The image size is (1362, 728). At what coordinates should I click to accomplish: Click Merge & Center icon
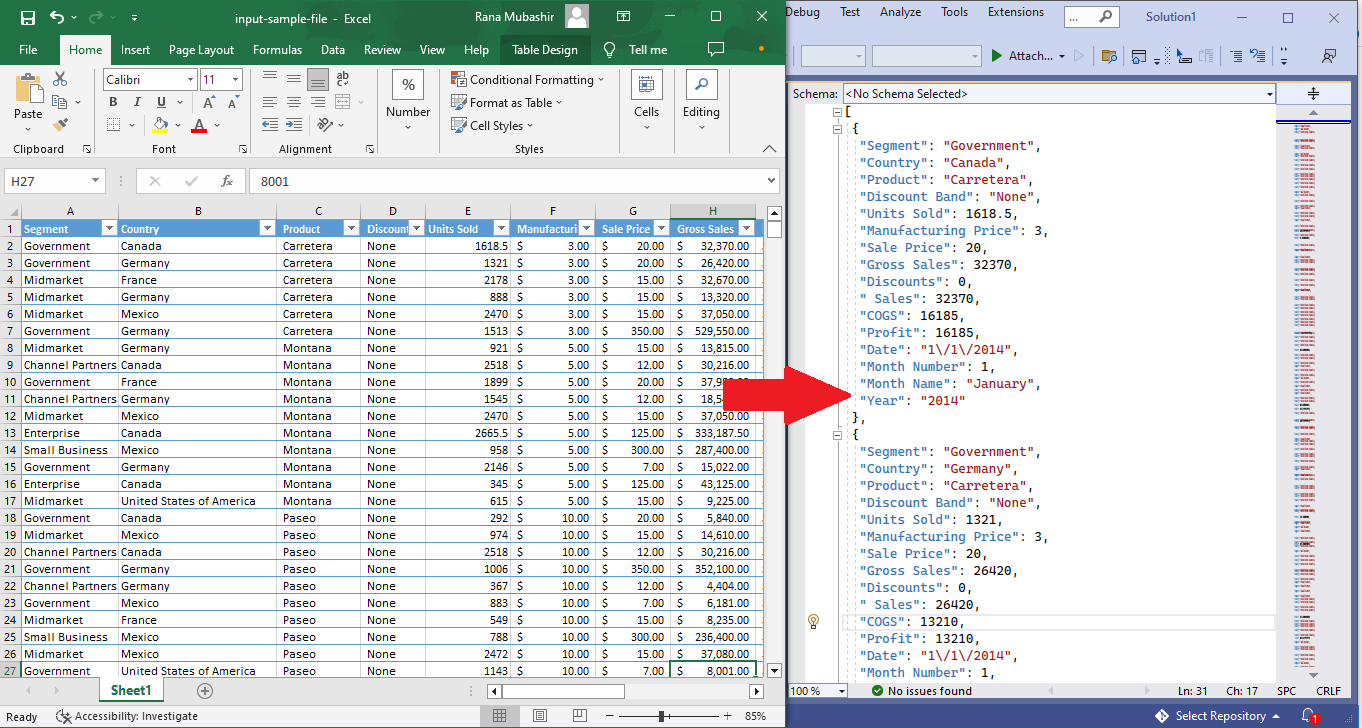click(x=342, y=102)
